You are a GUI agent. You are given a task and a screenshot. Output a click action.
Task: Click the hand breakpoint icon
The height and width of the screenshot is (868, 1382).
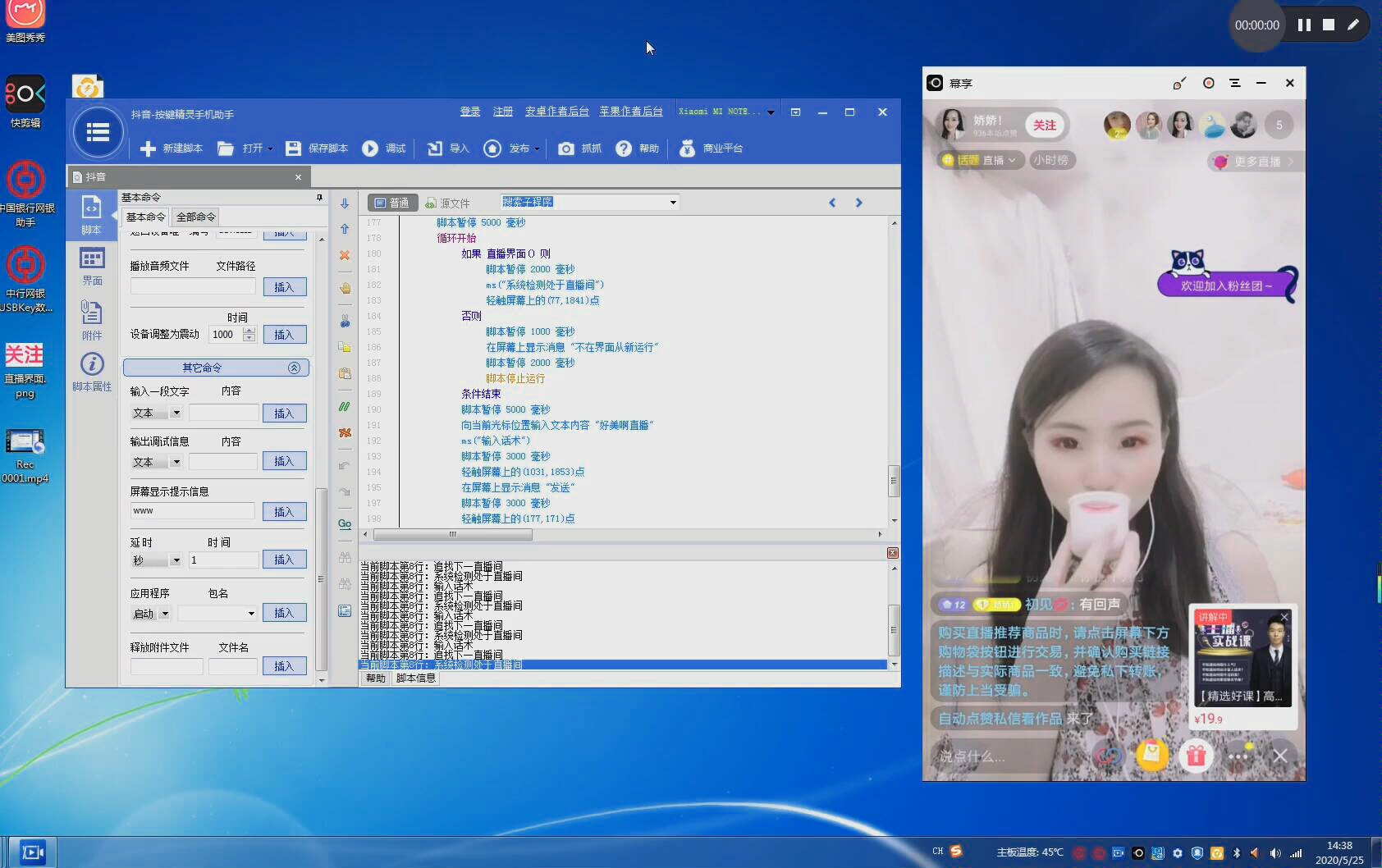point(345,288)
